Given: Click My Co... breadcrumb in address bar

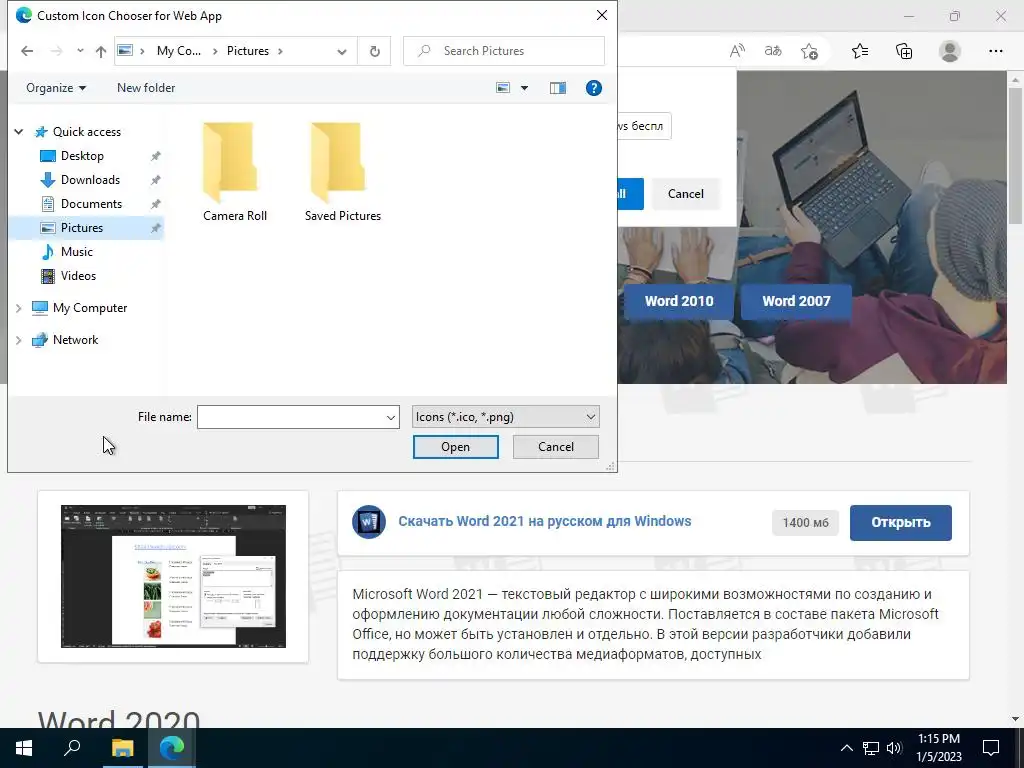Looking at the screenshot, I should (x=178, y=51).
